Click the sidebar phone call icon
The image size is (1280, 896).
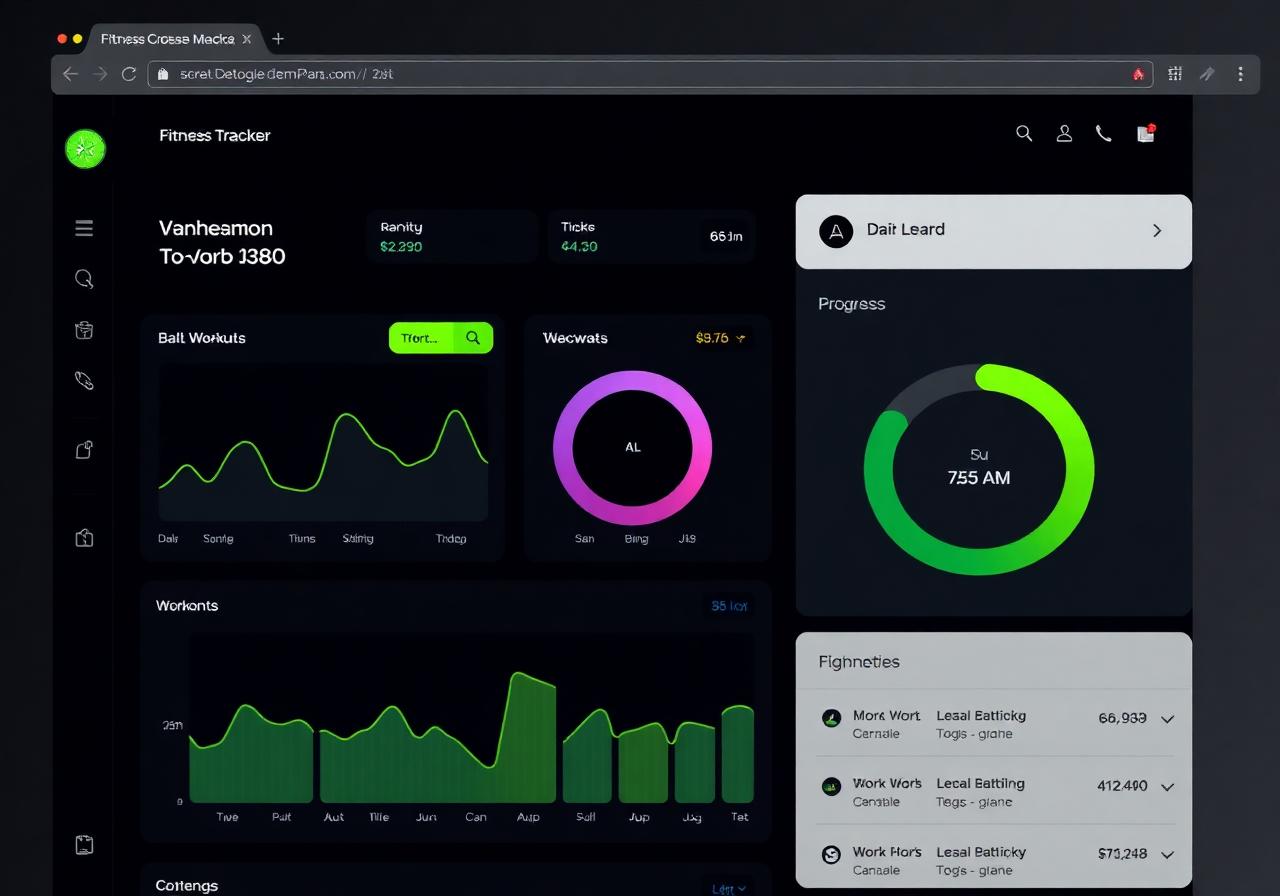click(x=84, y=380)
